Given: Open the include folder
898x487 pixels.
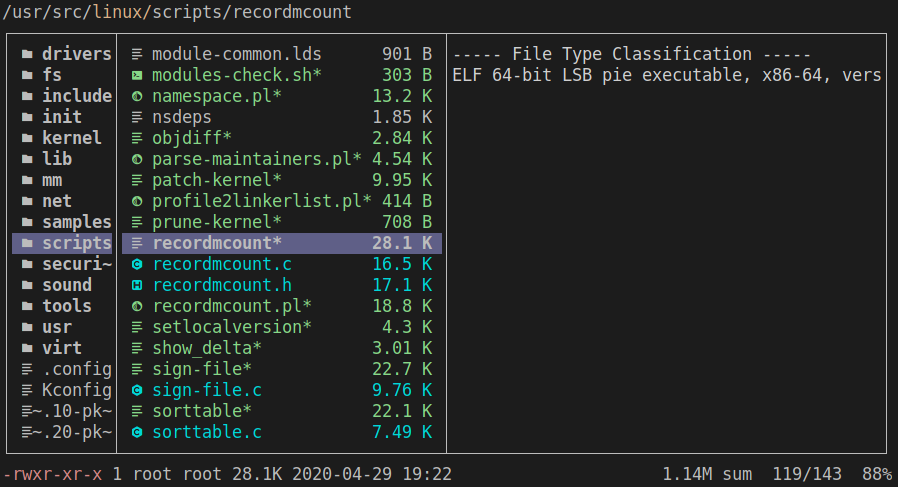Looking at the screenshot, I should tap(76, 96).
